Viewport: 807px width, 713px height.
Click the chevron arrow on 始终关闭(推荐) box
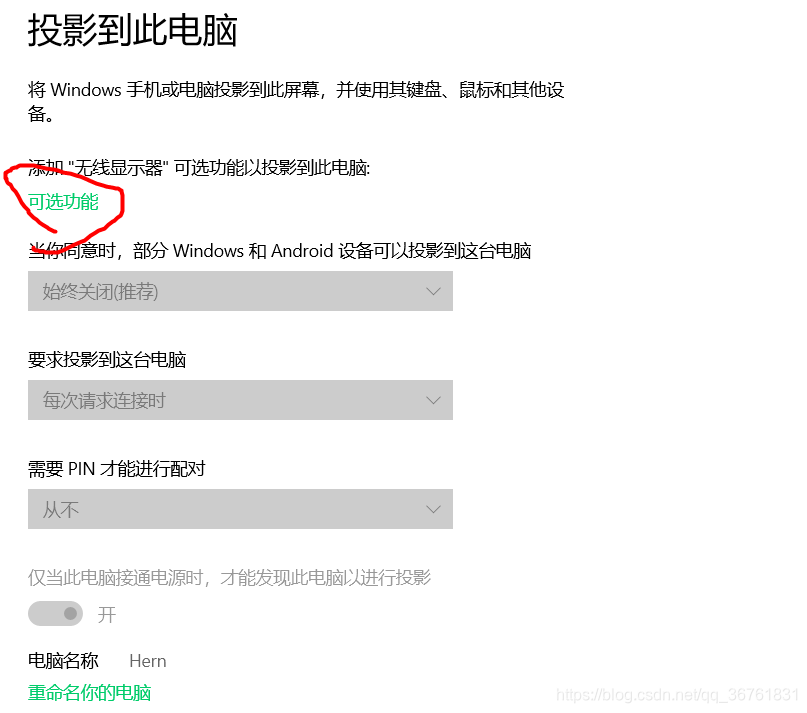(x=433, y=291)
